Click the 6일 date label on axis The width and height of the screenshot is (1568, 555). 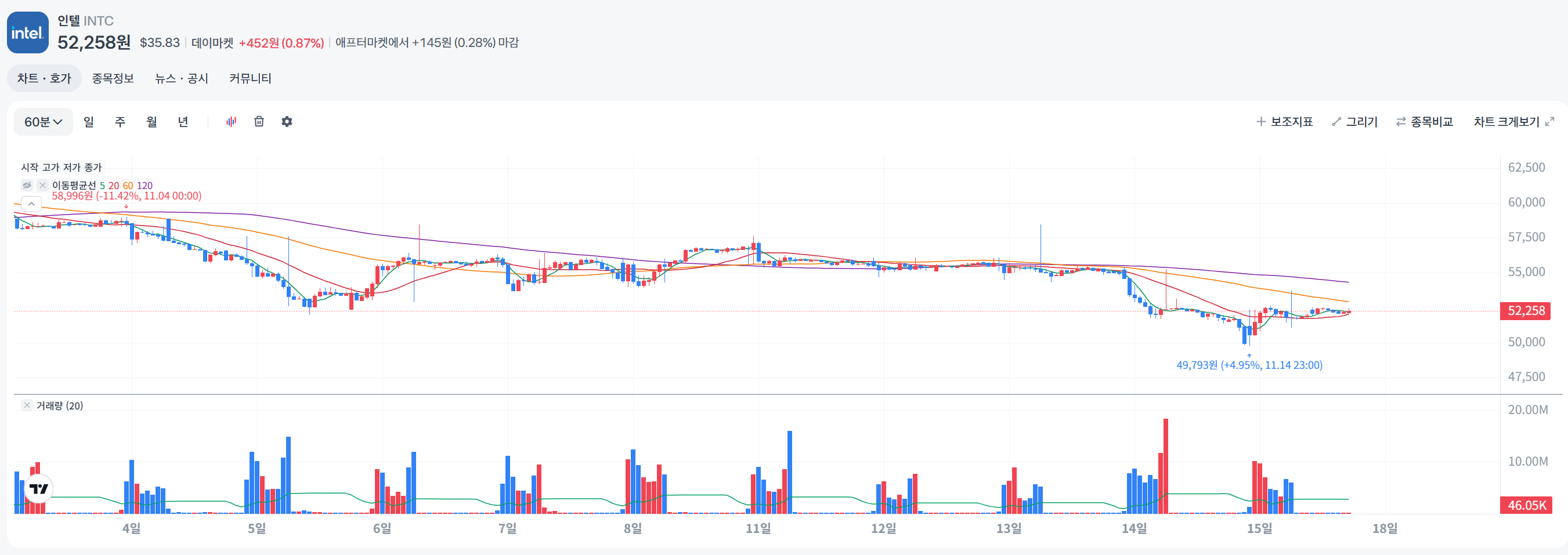(x=382, y=528)
